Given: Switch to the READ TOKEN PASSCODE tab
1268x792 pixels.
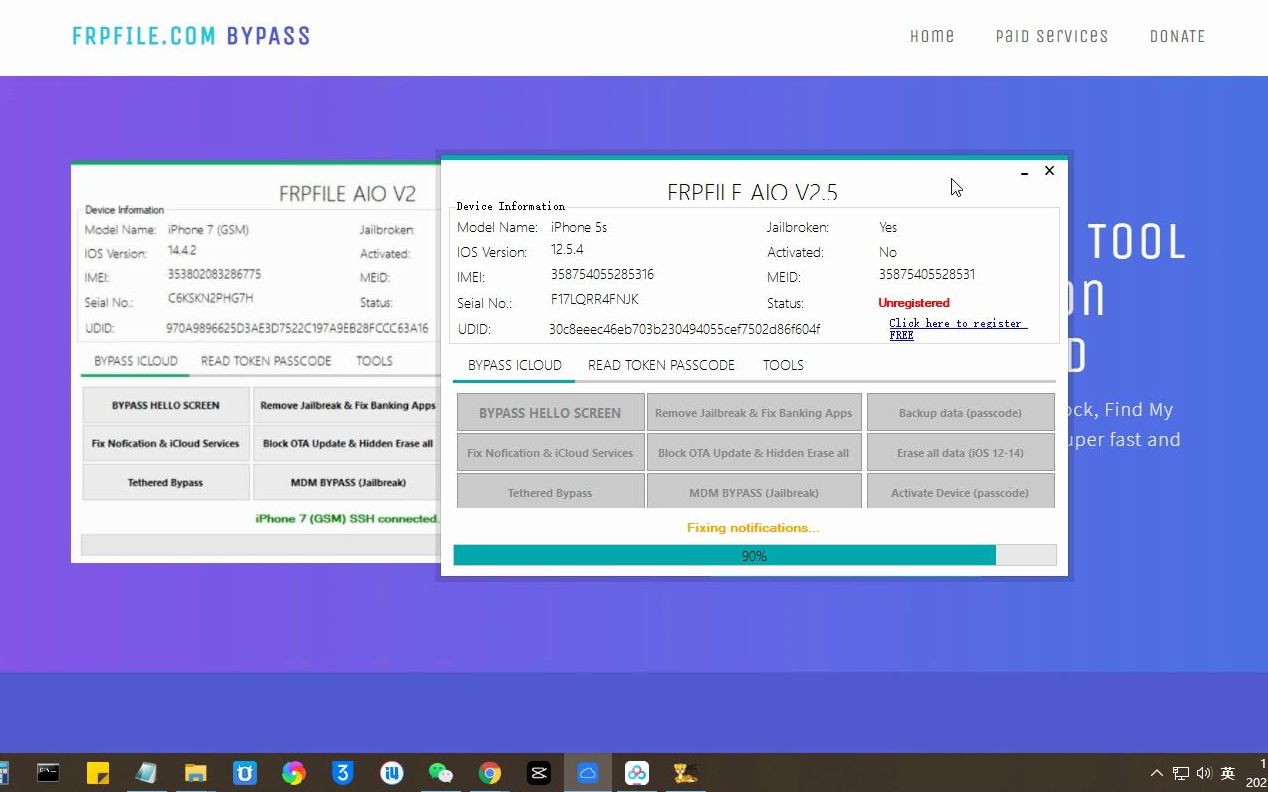Looking at the screenshot, I should point(660,365).
